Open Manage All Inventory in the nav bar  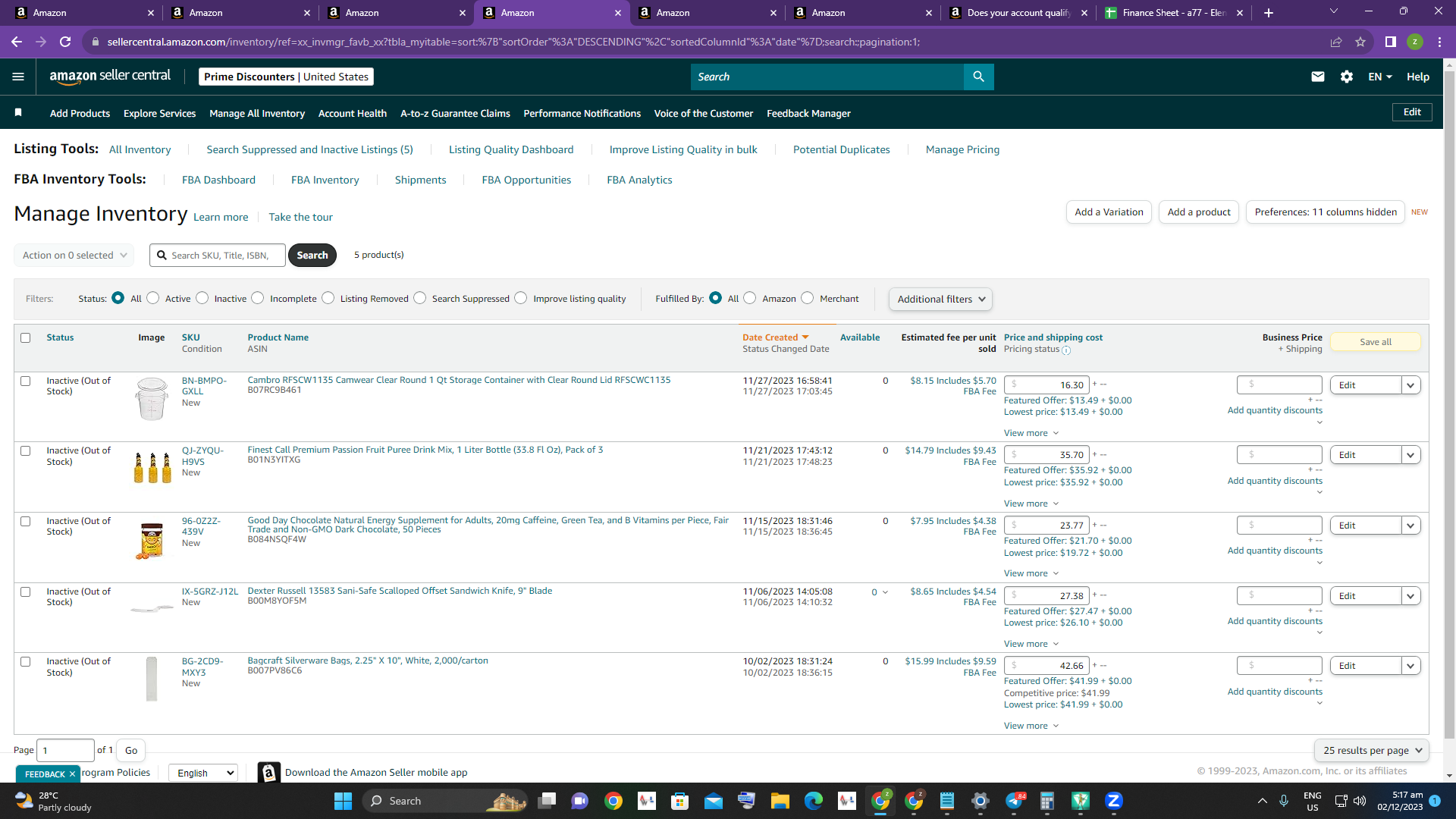(x=257, y=113)
